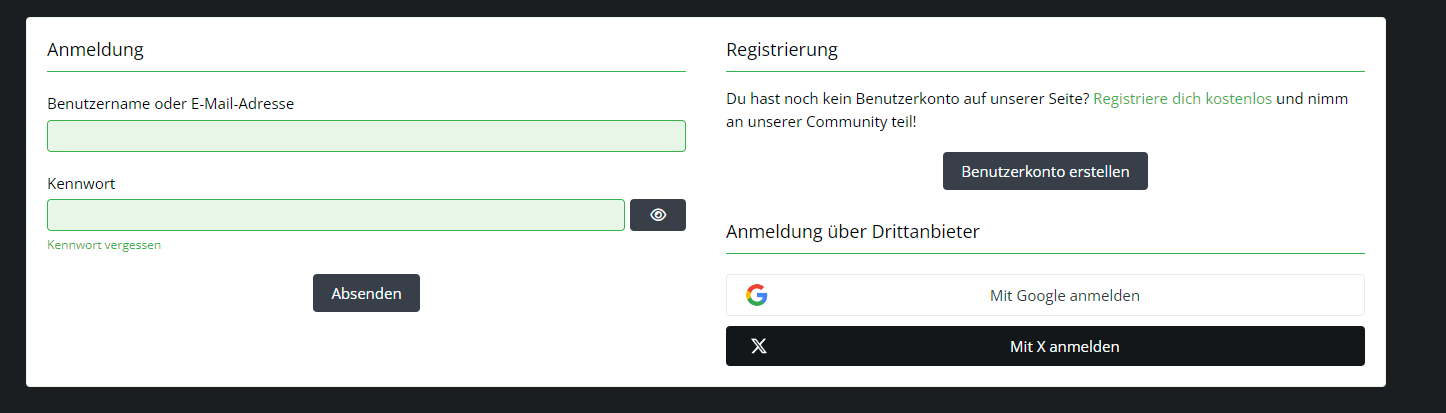Click the X logo icon
Viewport: 1446px width, 413px height.
click(x=759, y=347)
